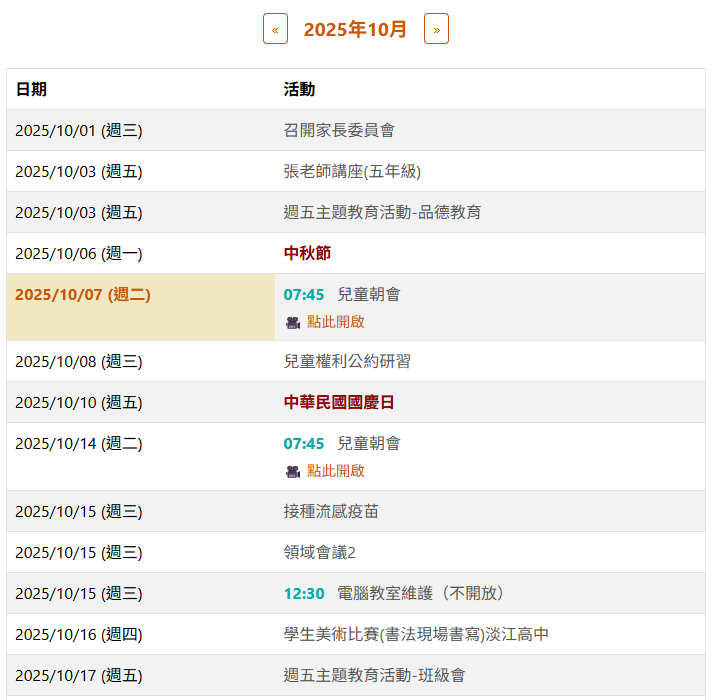Select 學生美術比賽 淡江高中 event
Screen dimensions: 712x700
tap(416, 634)
